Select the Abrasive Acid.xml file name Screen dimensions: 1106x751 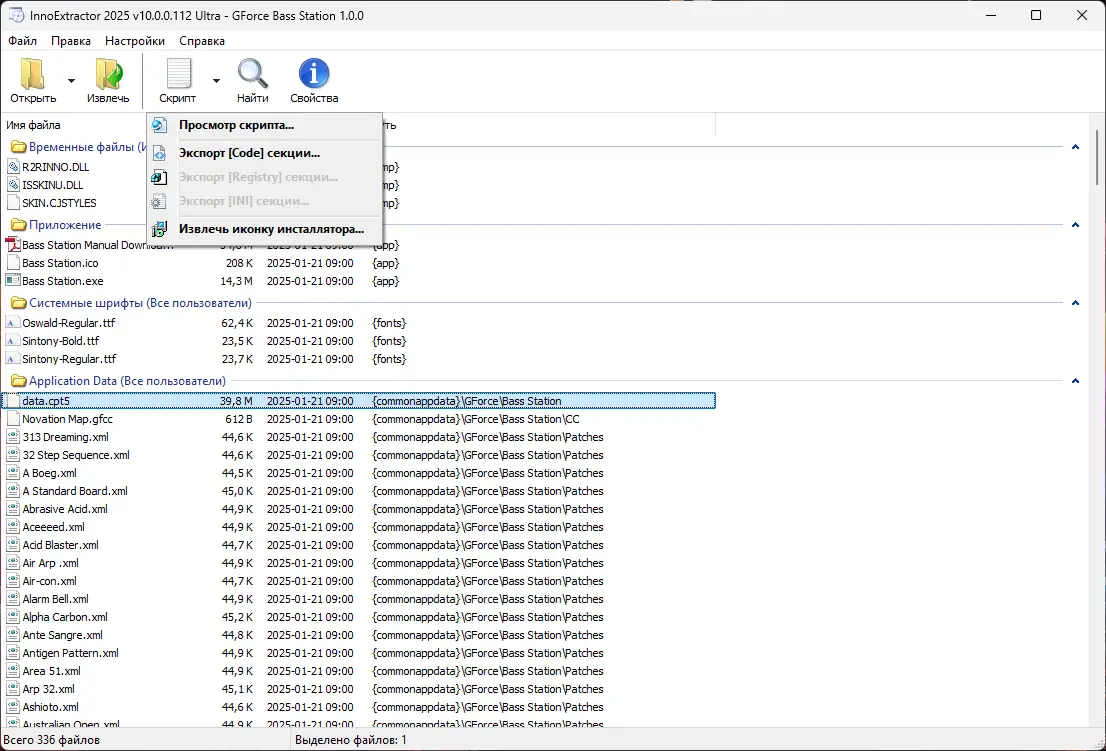click(65, 508)
